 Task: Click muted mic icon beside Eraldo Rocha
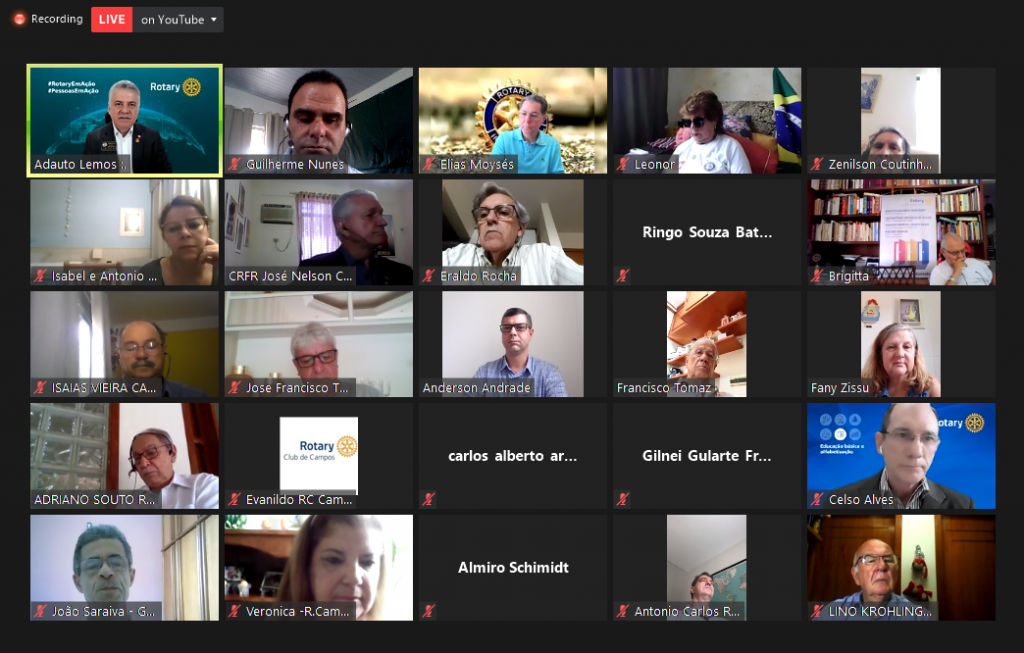click(429, 276)
